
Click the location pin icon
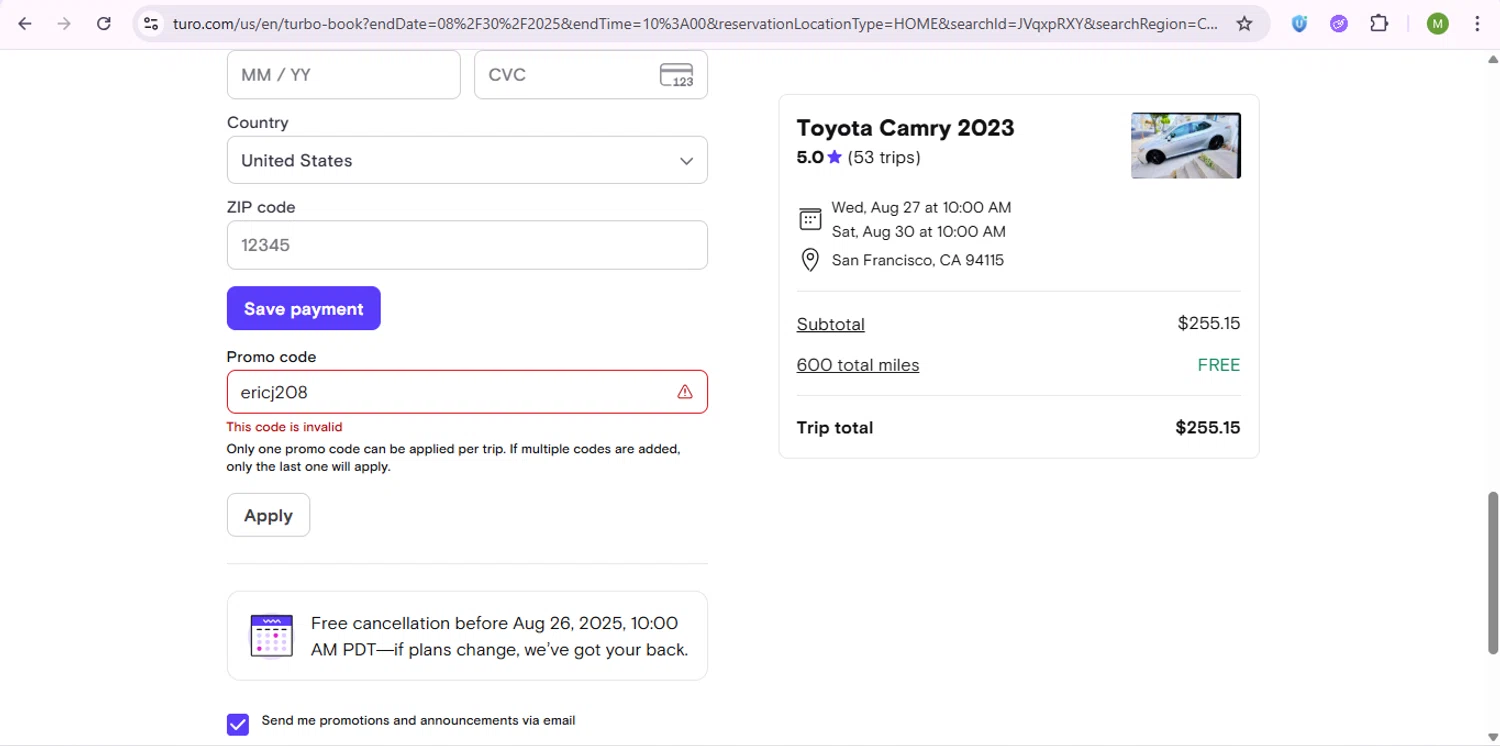pyautogui.click(x=810, y=260)
